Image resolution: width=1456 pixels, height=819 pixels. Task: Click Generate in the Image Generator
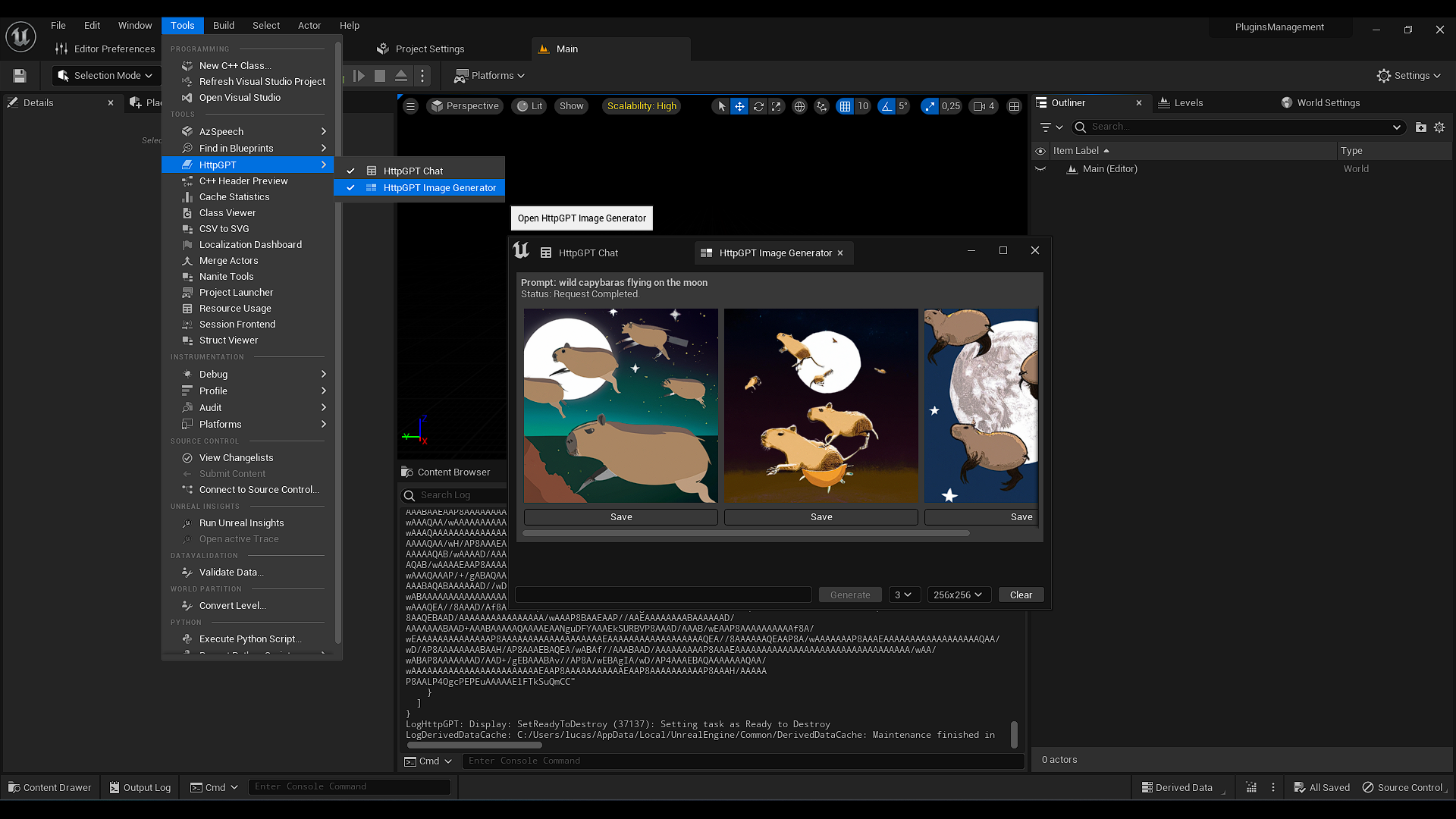coord(849,595)
